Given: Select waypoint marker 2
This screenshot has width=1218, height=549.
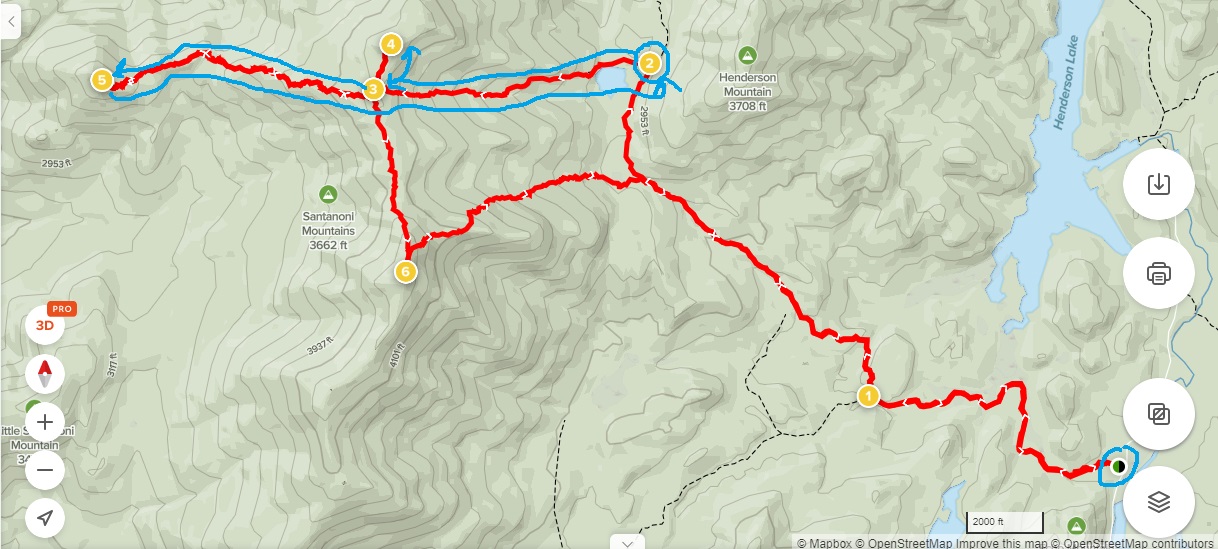Looking at the screenshot, I should (x=649, y=64).
